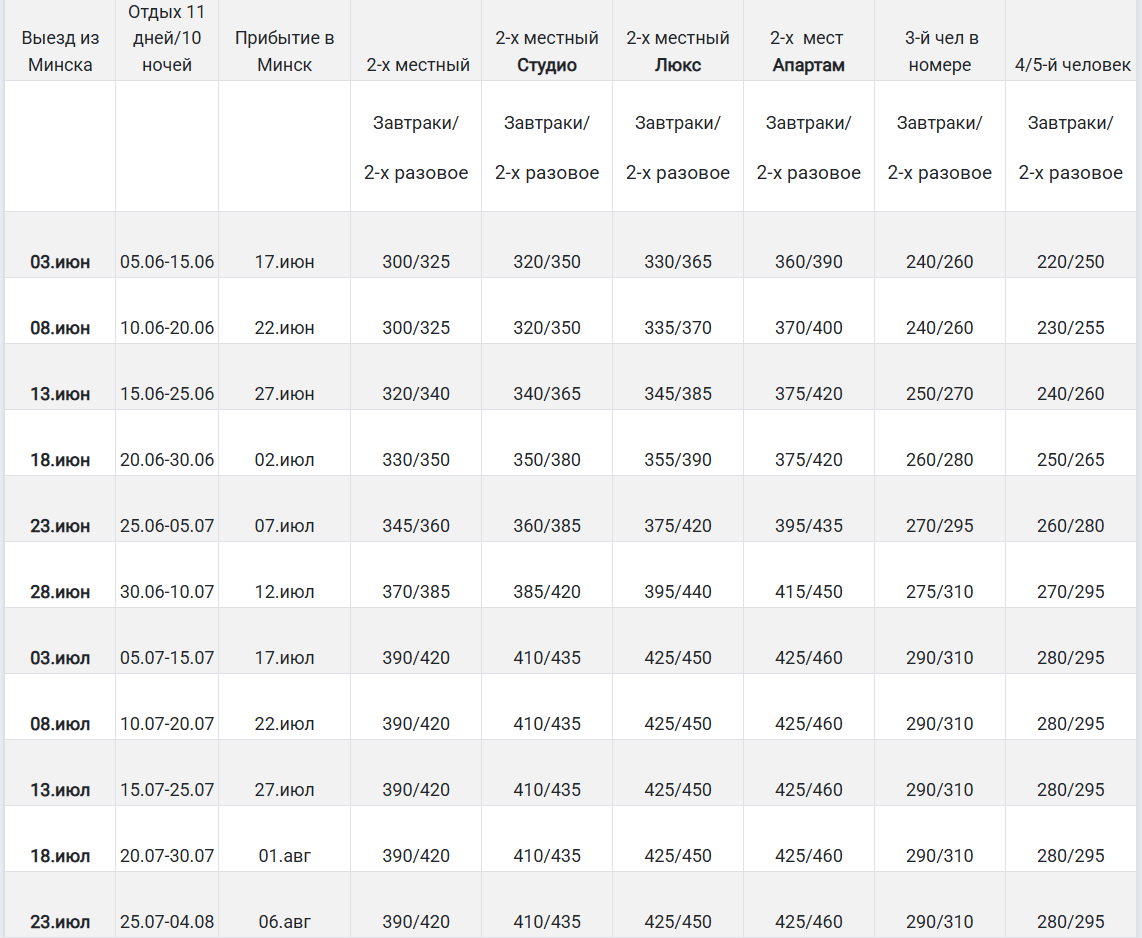Click the "3-й чел в номере" header

(940, 51)
